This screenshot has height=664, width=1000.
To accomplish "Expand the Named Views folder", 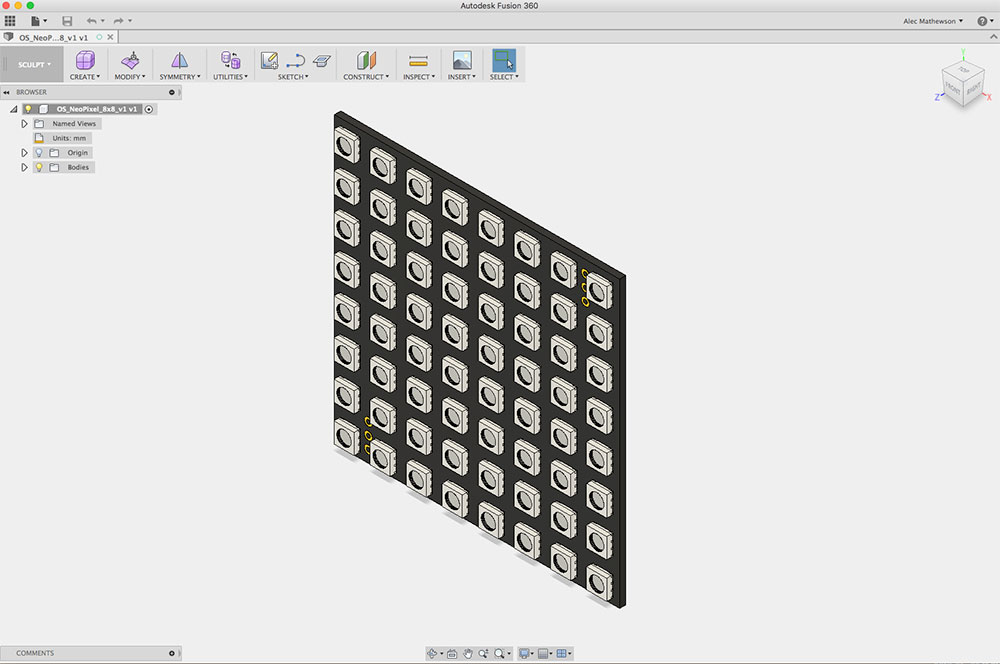I will [24, 124].
